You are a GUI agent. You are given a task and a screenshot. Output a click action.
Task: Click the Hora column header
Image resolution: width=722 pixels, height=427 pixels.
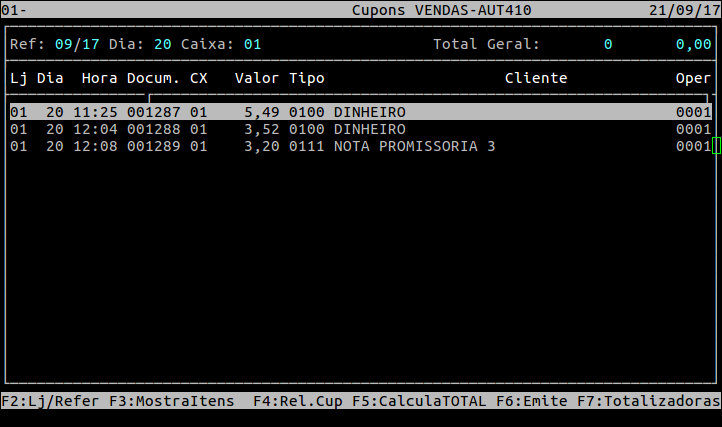point(99,78)
